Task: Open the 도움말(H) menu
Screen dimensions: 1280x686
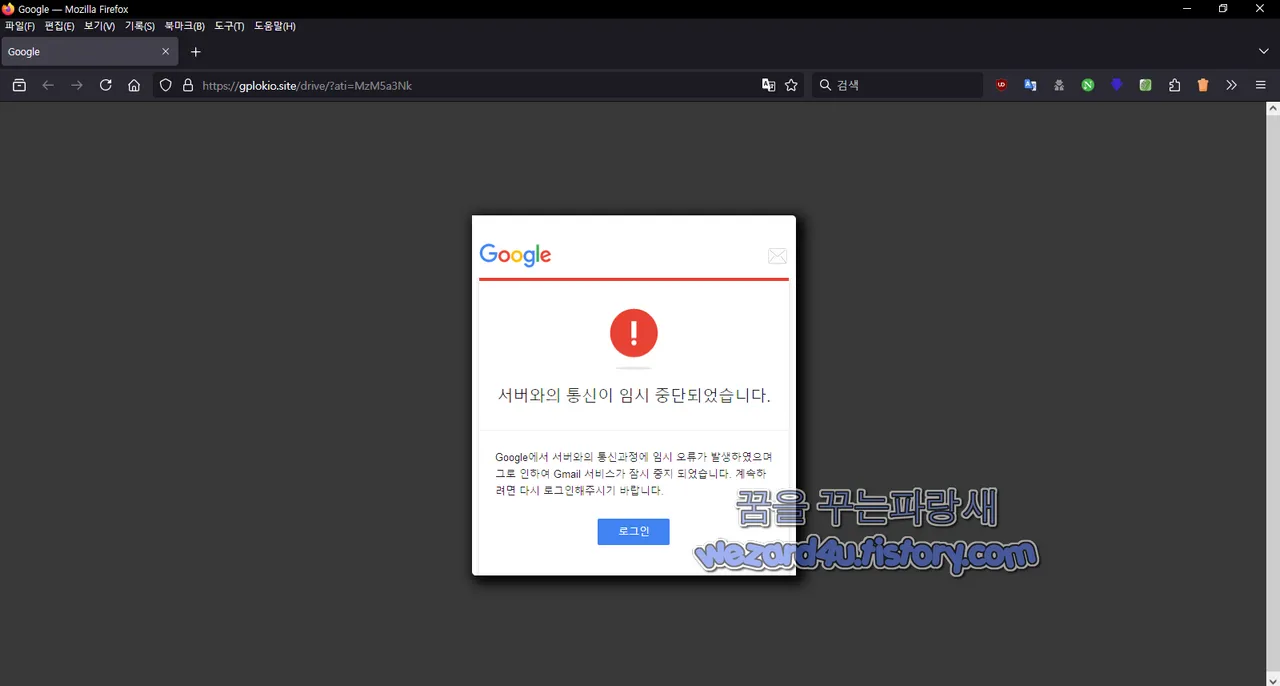Action: [x=275, y=26]
